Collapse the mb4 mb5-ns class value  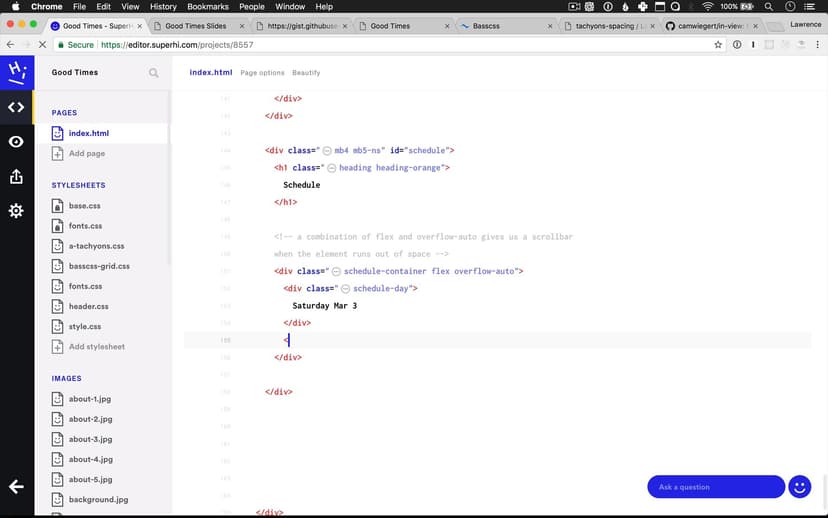pos(327,150)
